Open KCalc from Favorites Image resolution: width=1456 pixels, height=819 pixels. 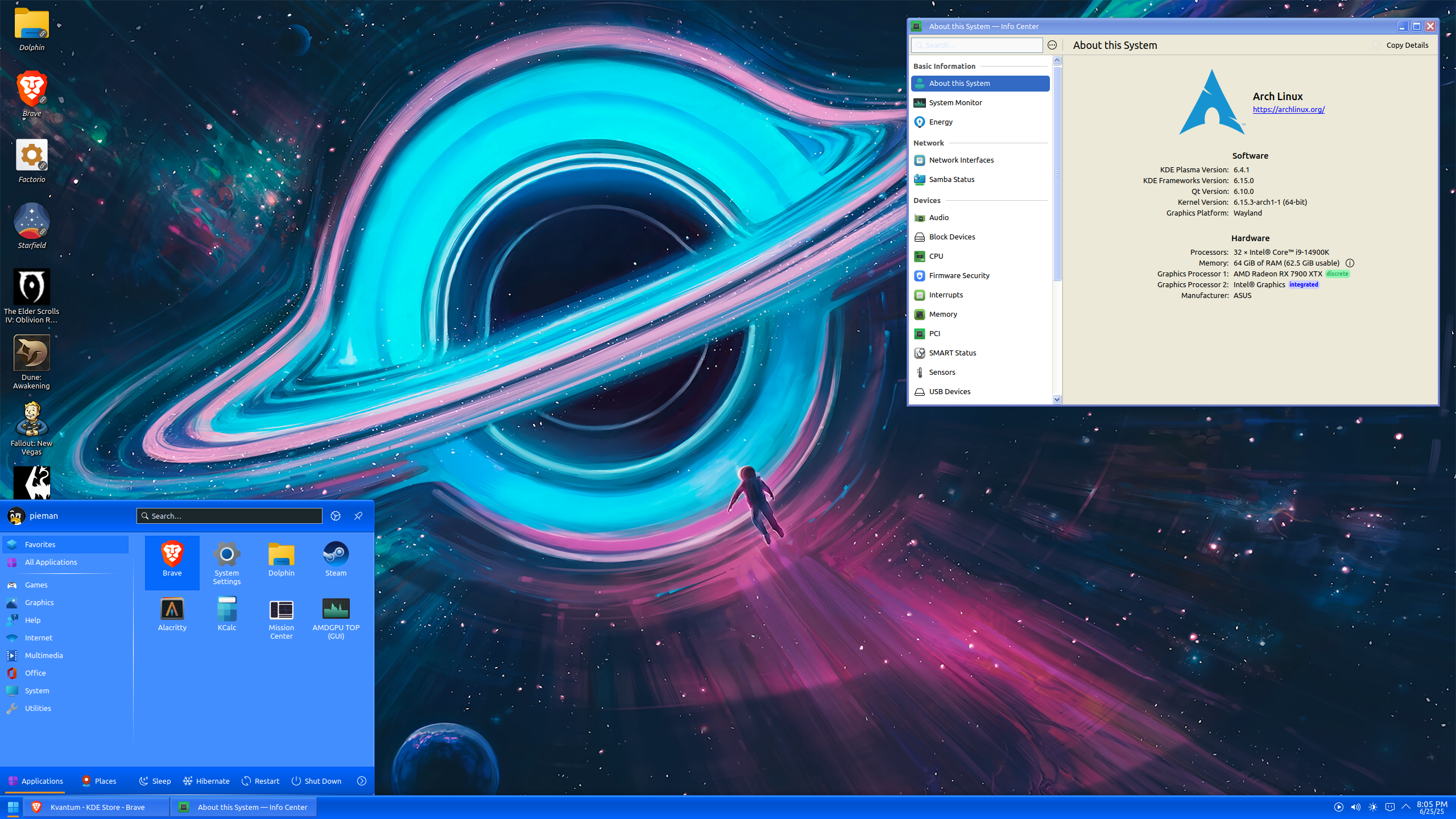pos(227,617)
